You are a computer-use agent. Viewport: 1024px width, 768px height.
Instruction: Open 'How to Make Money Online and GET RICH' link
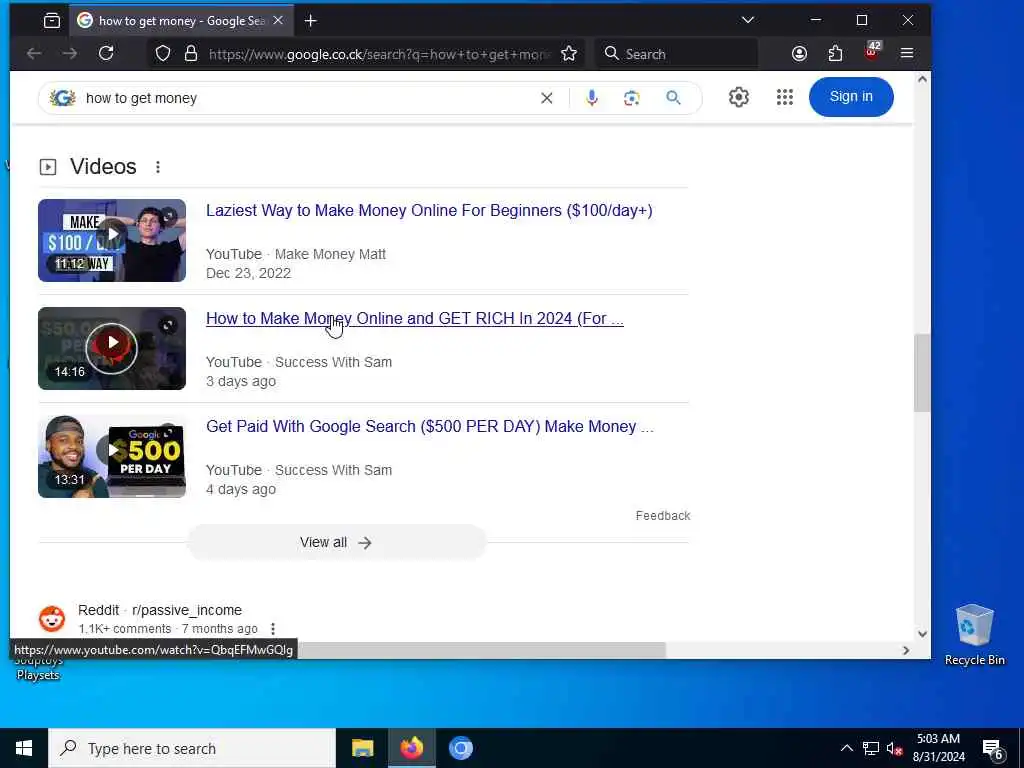point(415,318)
